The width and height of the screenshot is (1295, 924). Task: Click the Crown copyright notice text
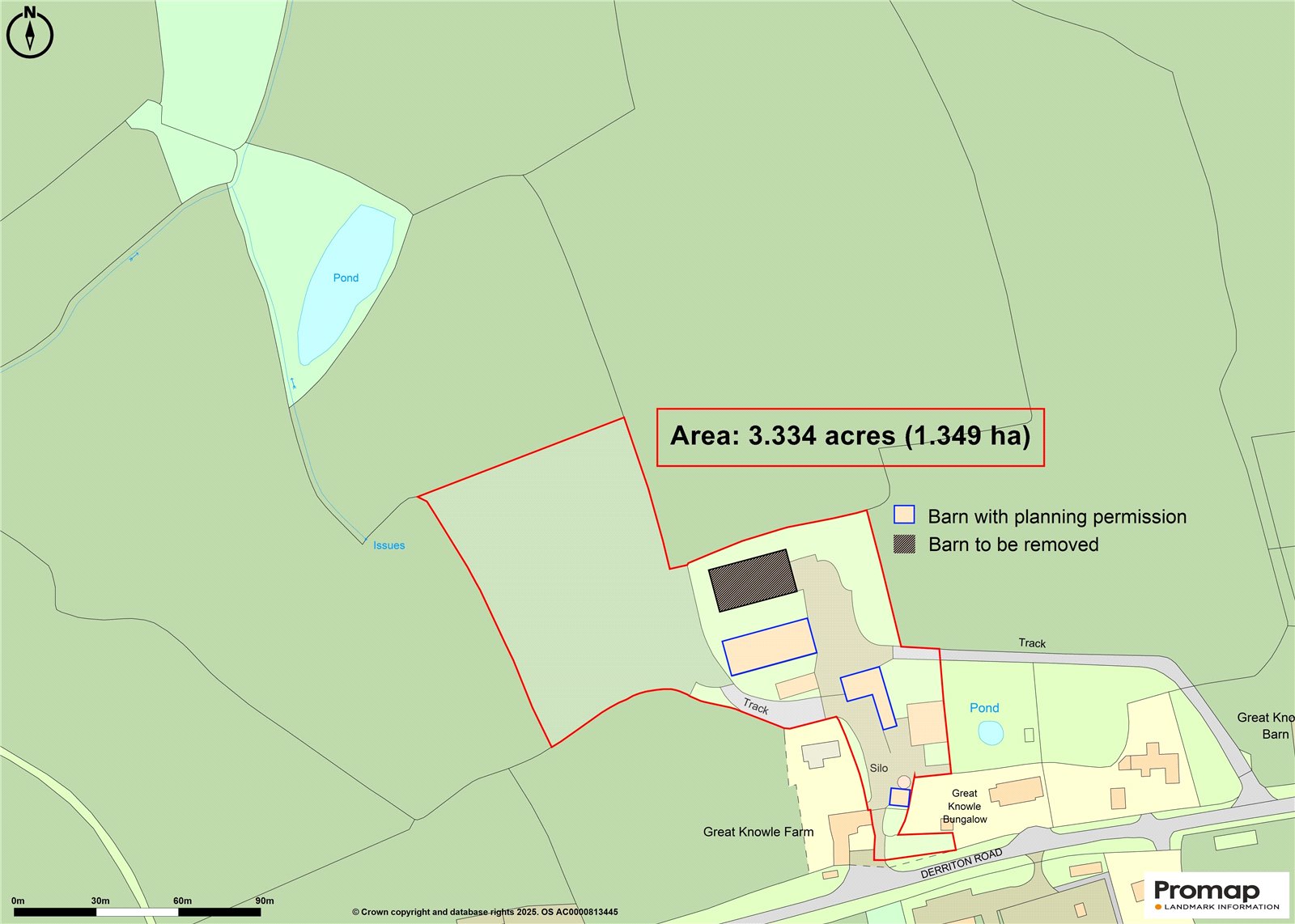pos(485,912)
